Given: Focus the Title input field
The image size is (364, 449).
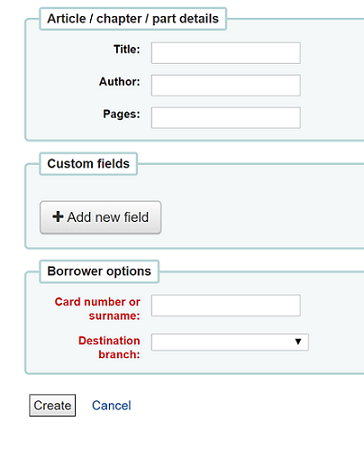Looking at the screenshot, I should (x=226, y=53).
